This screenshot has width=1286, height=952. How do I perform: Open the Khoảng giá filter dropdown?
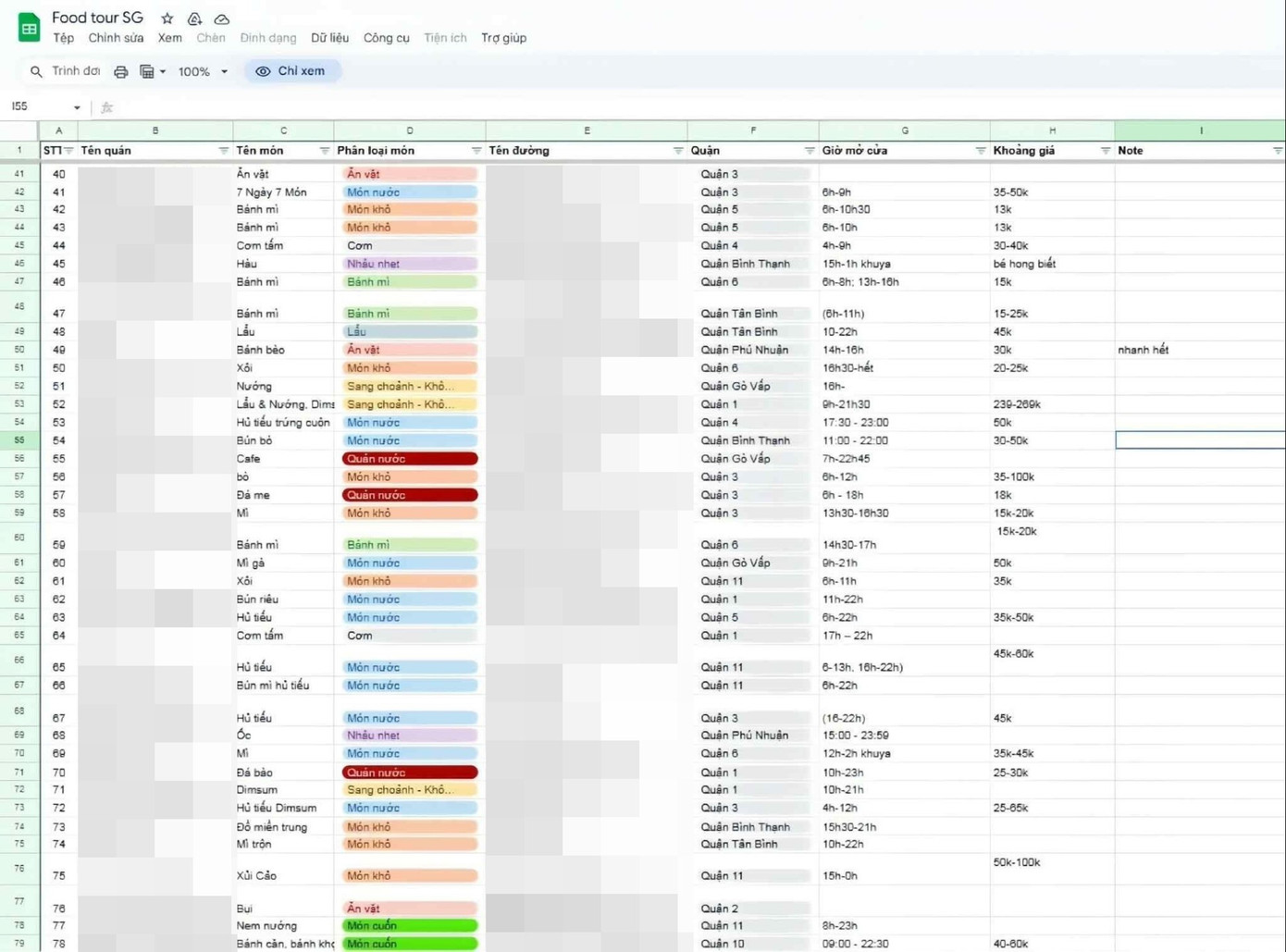1105,151
